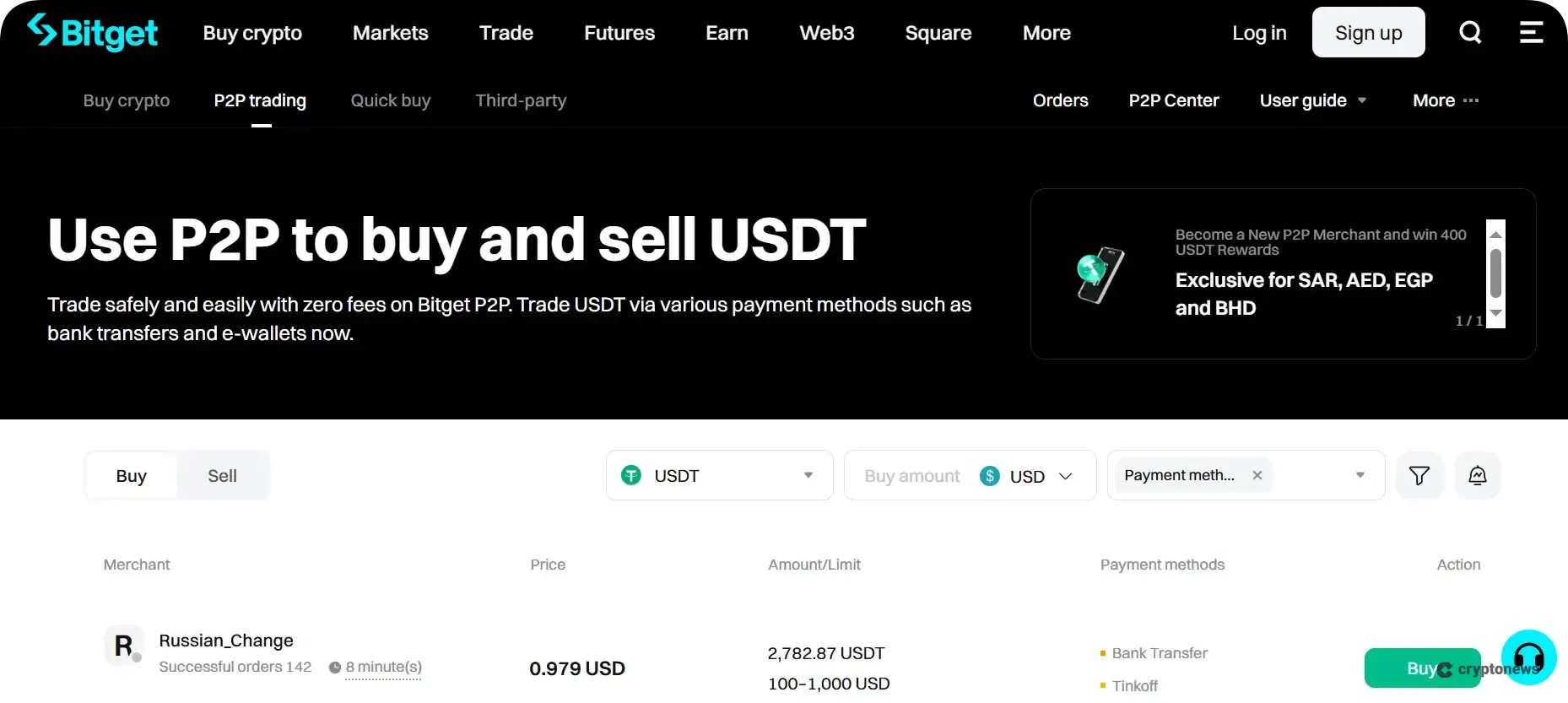Remove selected payment method with the X
The image size is (1568, 703).
[1257, 475]
